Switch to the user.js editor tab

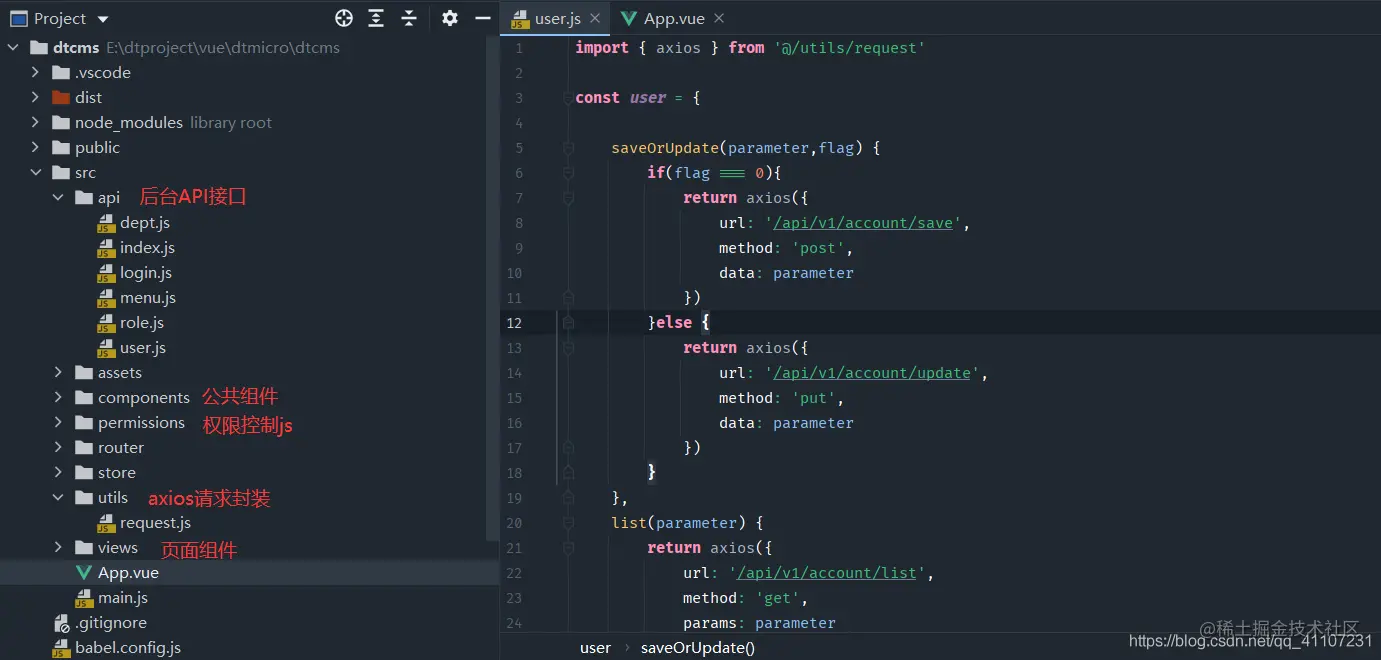pyautogui.click(x=557, y=18)
